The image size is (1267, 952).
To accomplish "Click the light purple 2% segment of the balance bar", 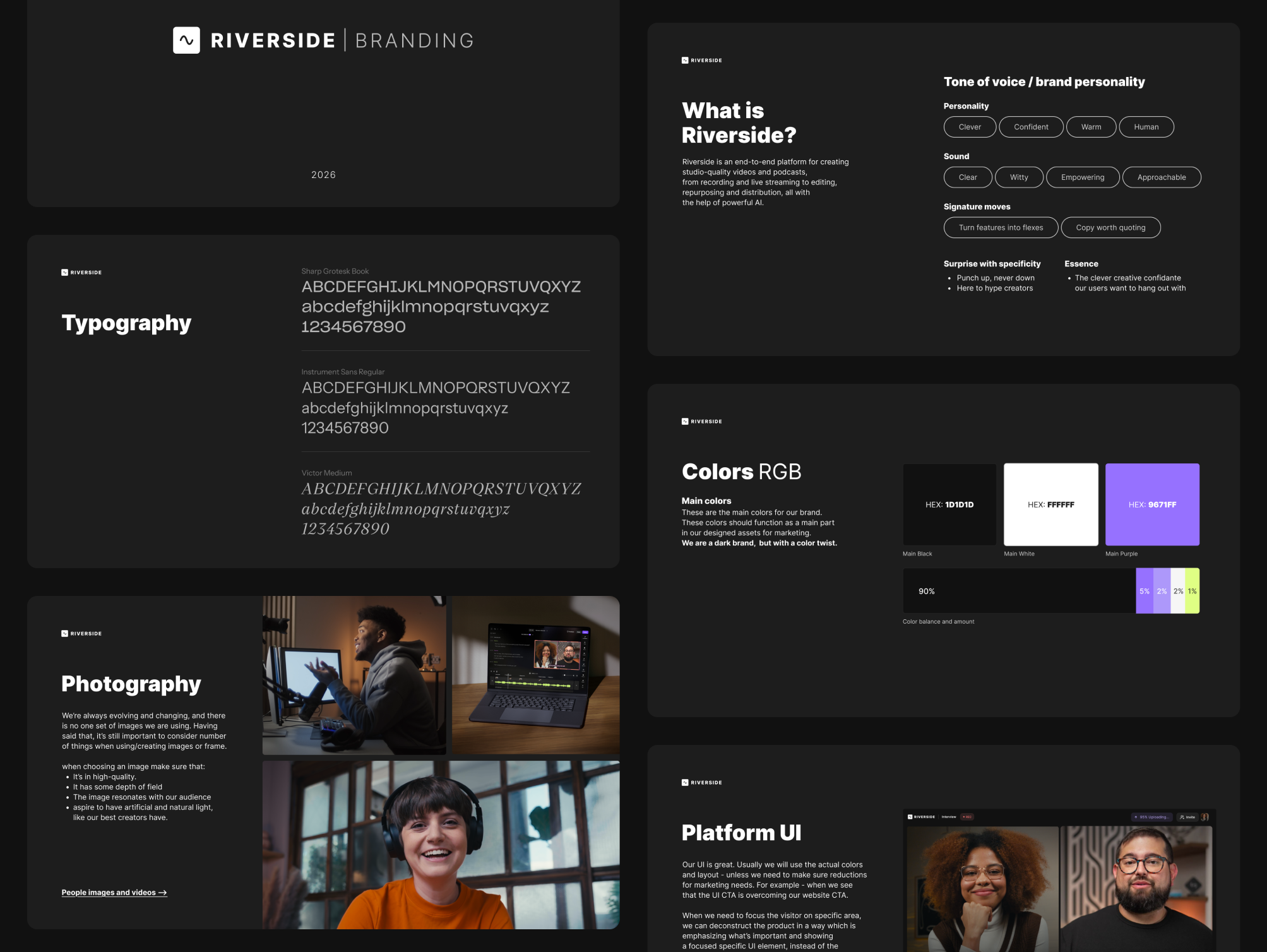I will pyautogui.click(x=1162, y=591).
